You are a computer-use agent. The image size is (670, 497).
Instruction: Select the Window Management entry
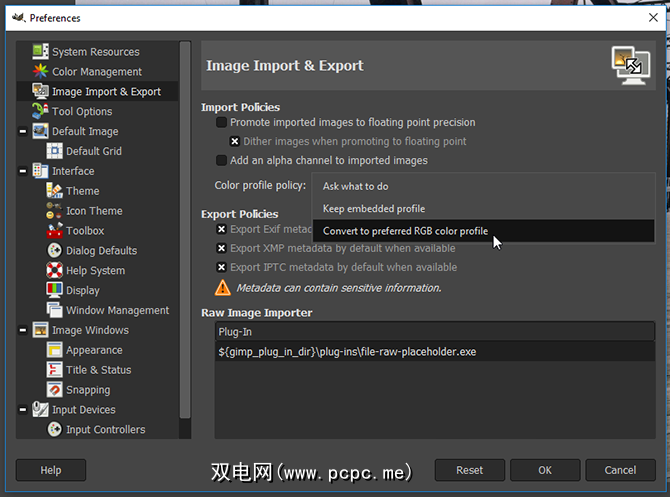(118, 310)
